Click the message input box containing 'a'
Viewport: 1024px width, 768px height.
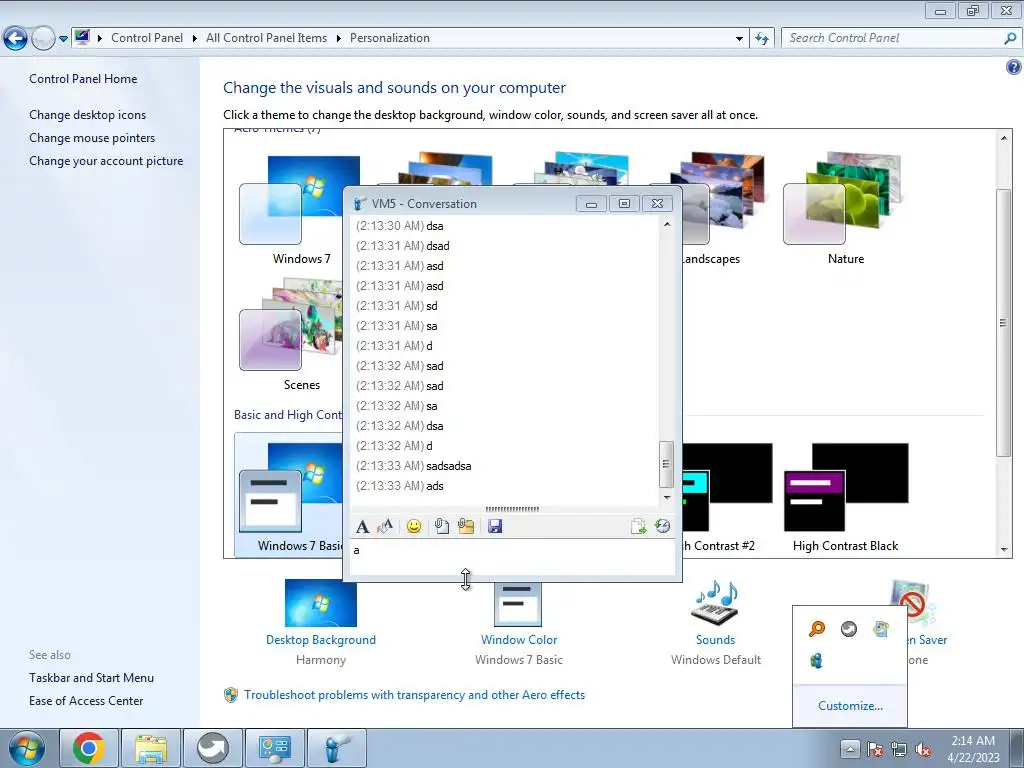pyautogui.click(x=513, y=557)
